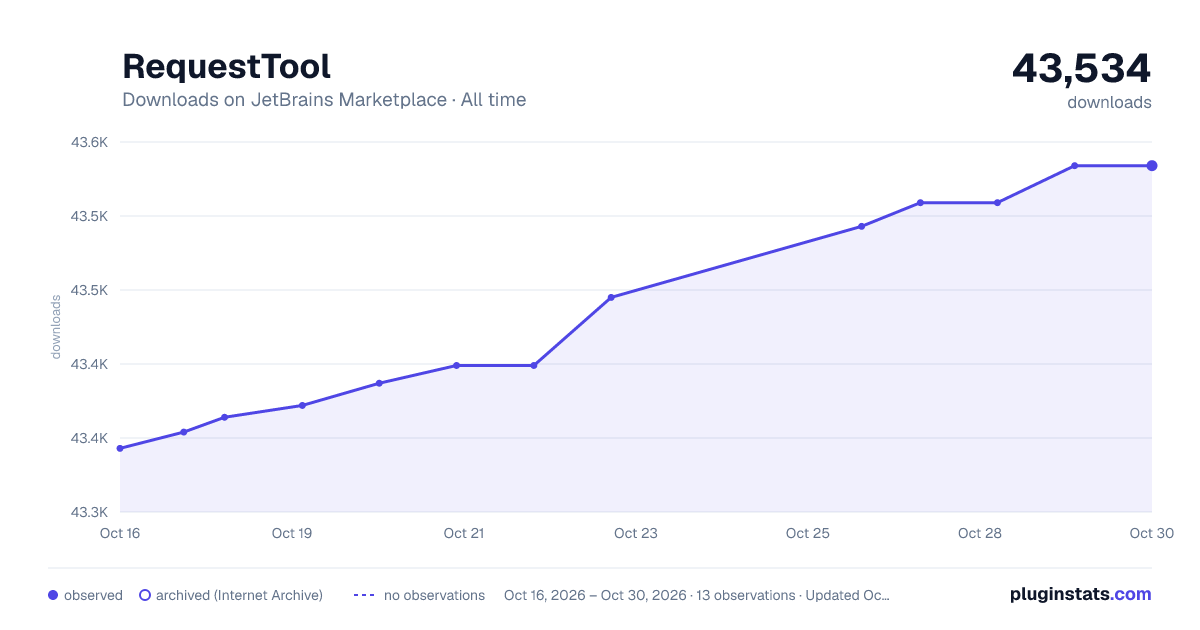1200x630 pixels.
Task: Click the RequestTool chart title
Action: click(x=226, y=66)
